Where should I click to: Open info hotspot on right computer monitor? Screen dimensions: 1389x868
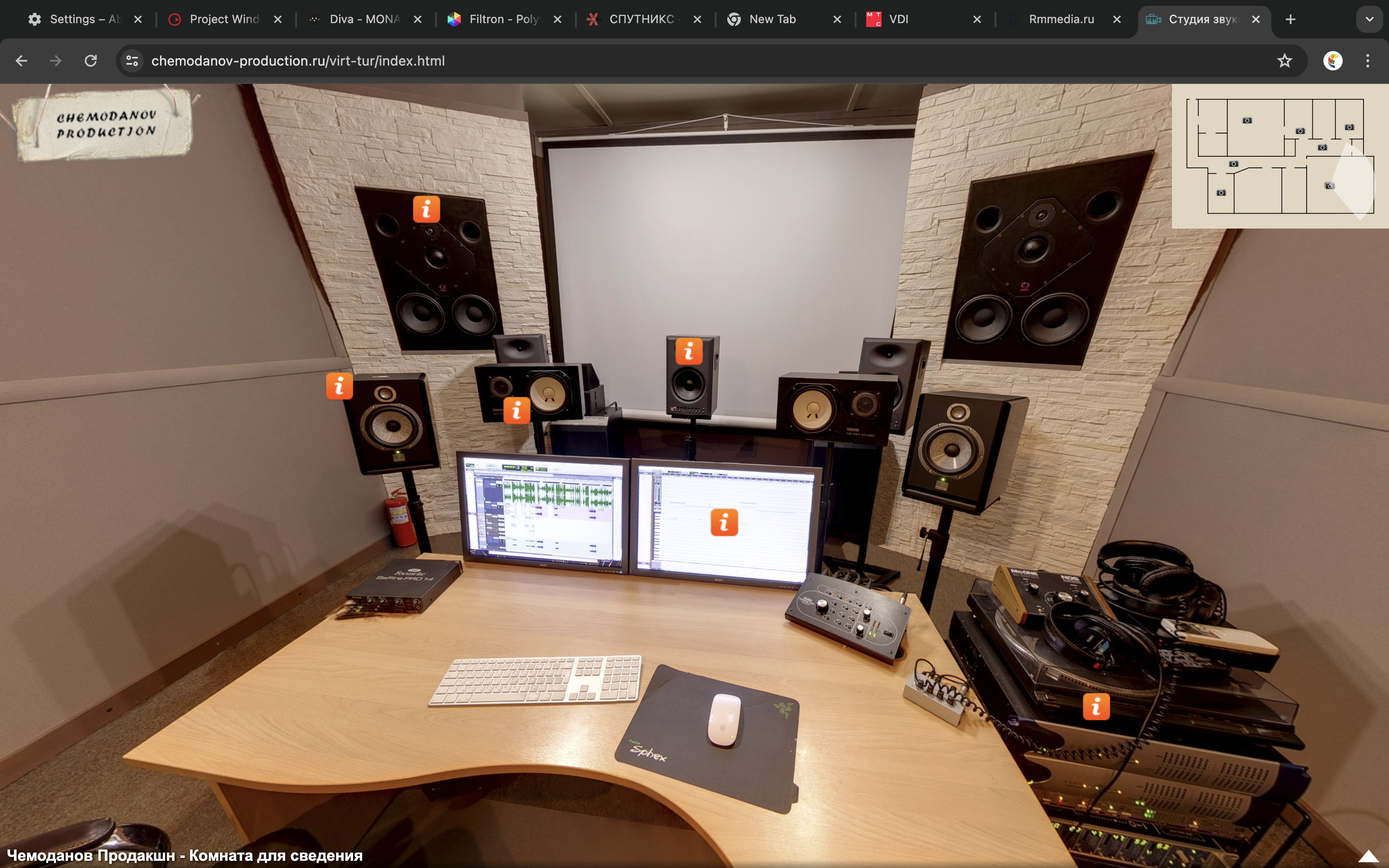tap(724, 522)
